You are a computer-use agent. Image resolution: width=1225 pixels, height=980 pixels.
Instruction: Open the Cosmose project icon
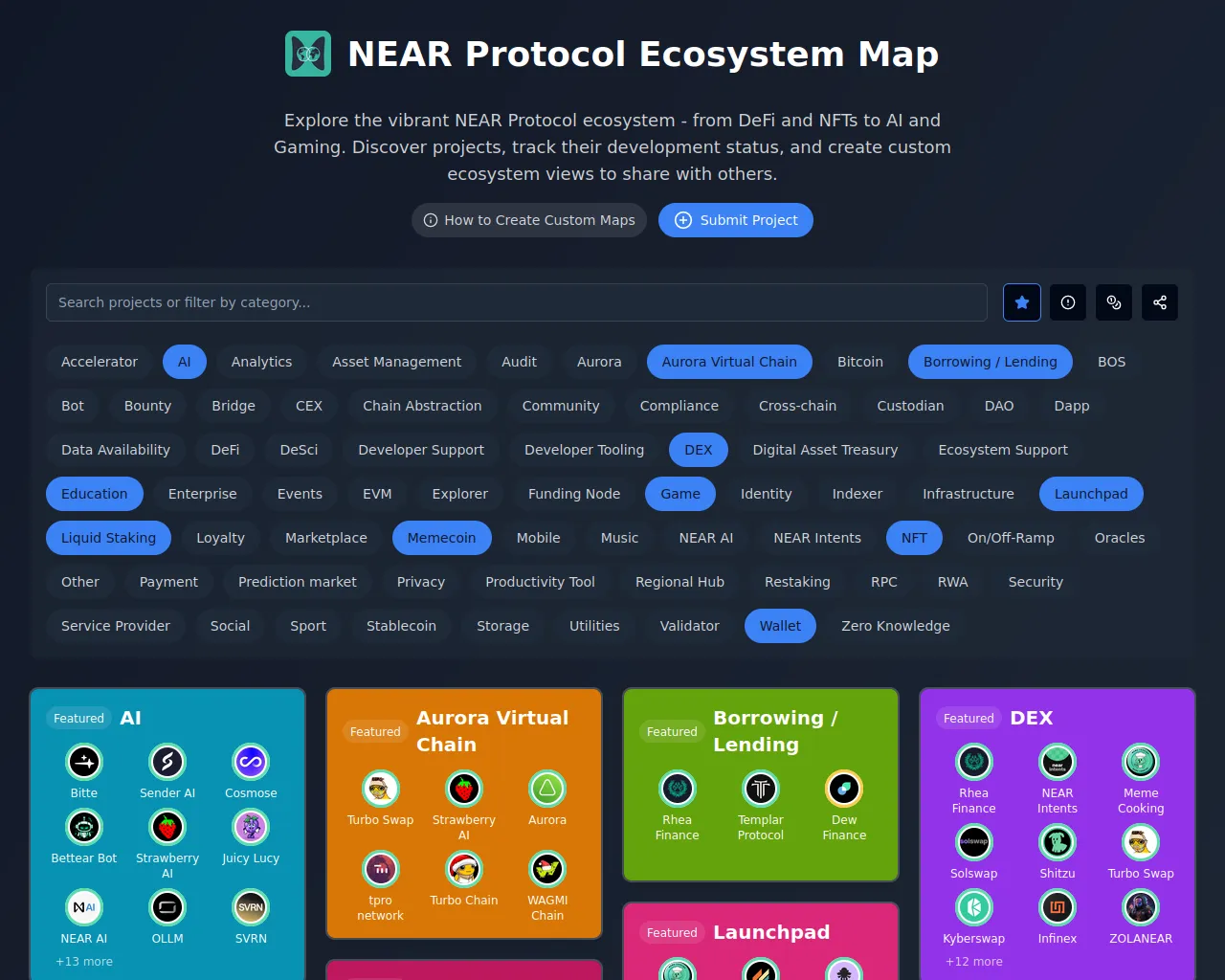tap(251, 762)
